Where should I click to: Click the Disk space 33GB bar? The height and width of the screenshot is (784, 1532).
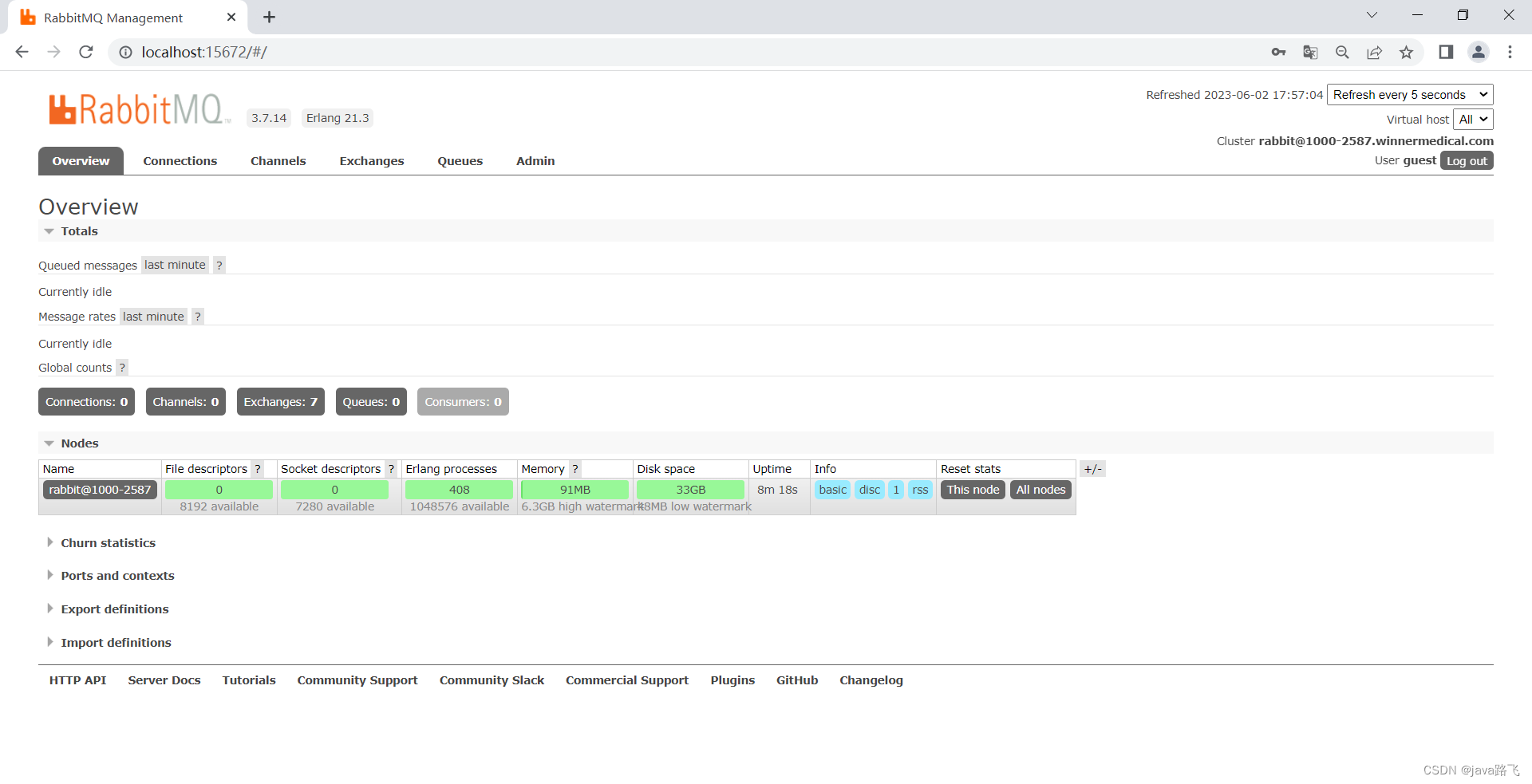click(x=691, y=490)
